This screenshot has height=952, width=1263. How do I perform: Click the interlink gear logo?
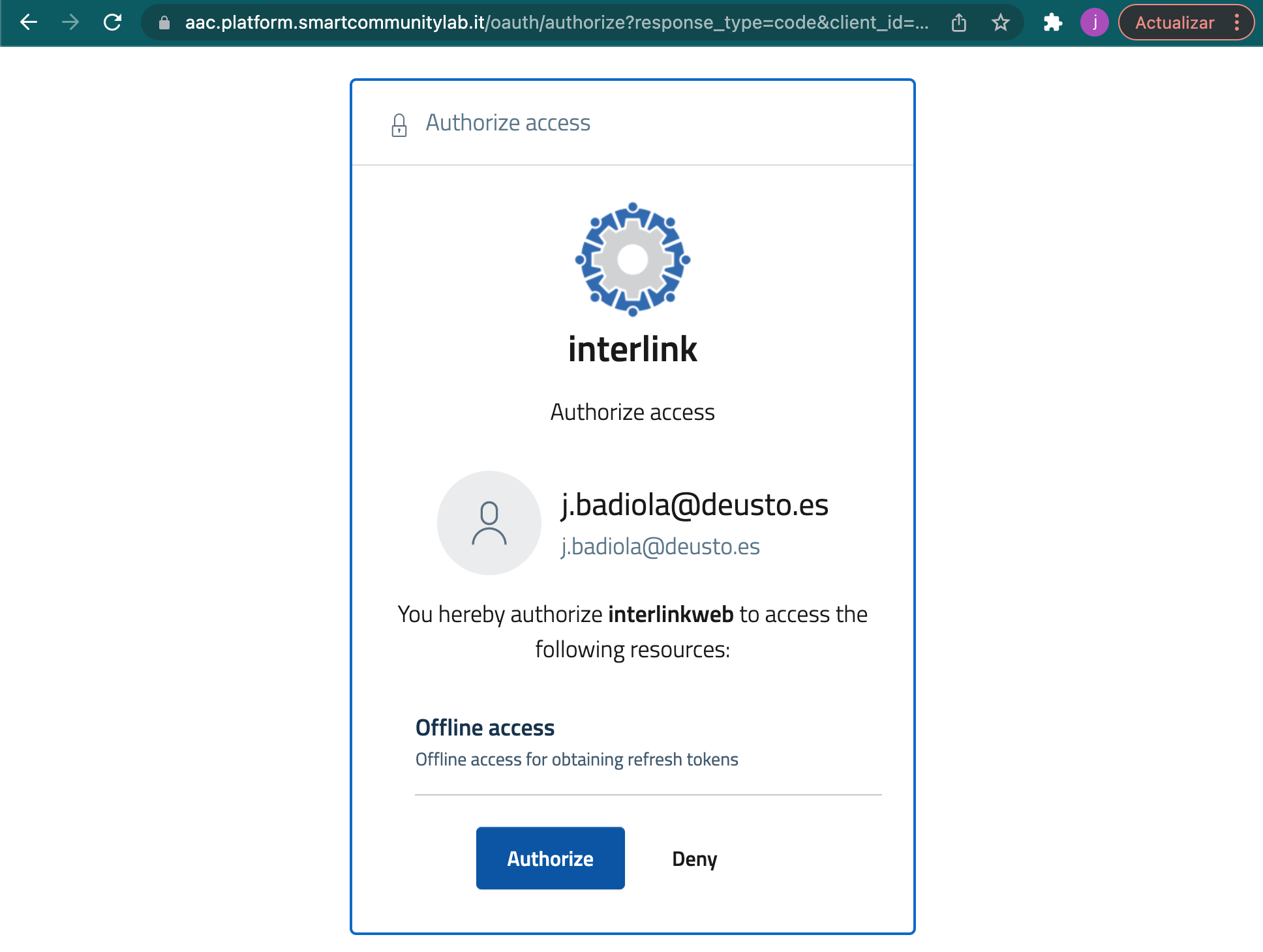(x=632, y=260)
